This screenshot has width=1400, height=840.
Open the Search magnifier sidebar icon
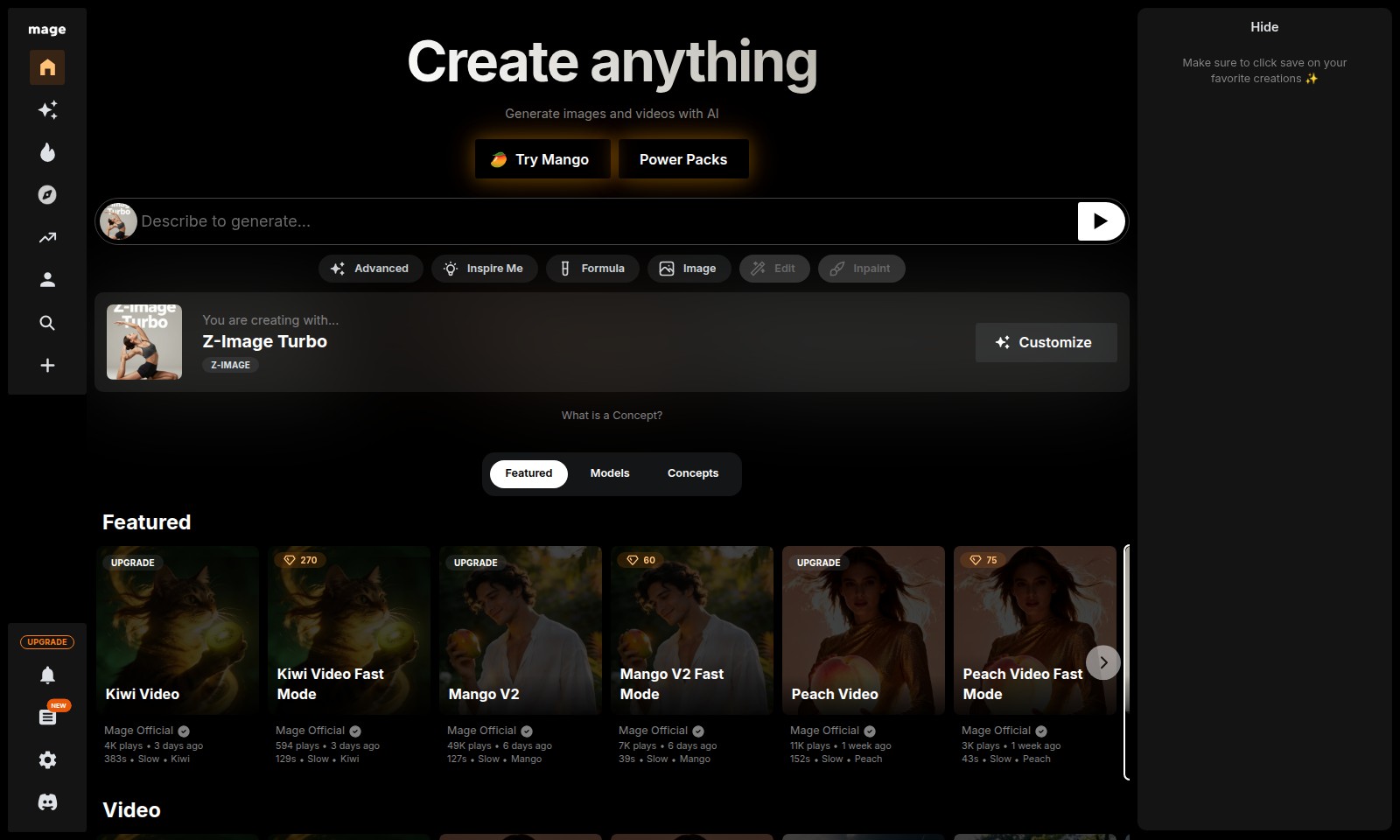(47, 323)
